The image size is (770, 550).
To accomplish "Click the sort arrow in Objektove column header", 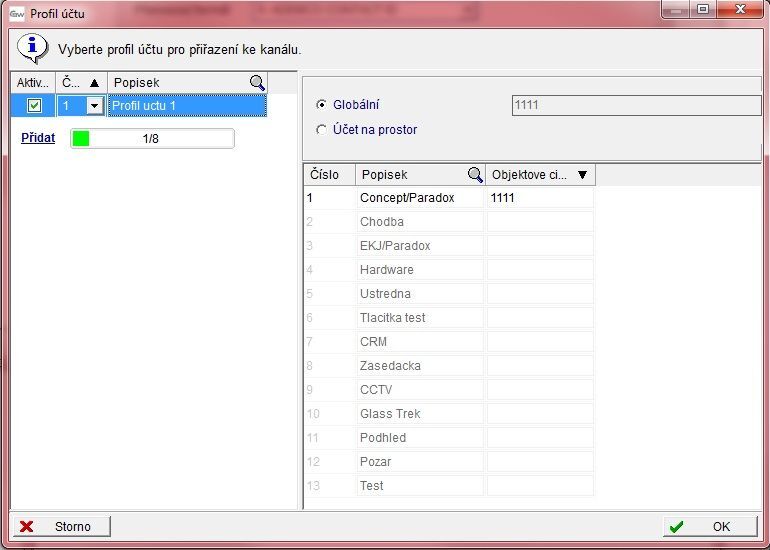I will [583, 175].
